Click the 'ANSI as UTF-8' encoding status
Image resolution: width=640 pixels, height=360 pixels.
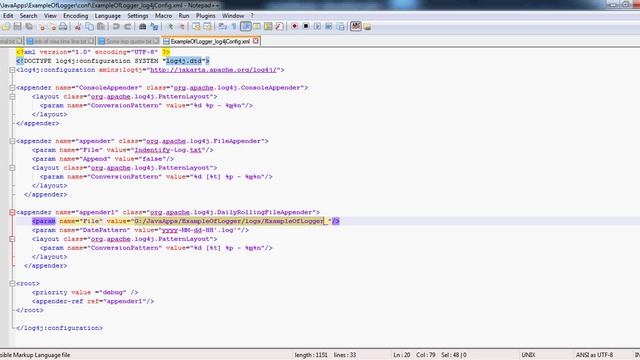[x=594, y=355]
